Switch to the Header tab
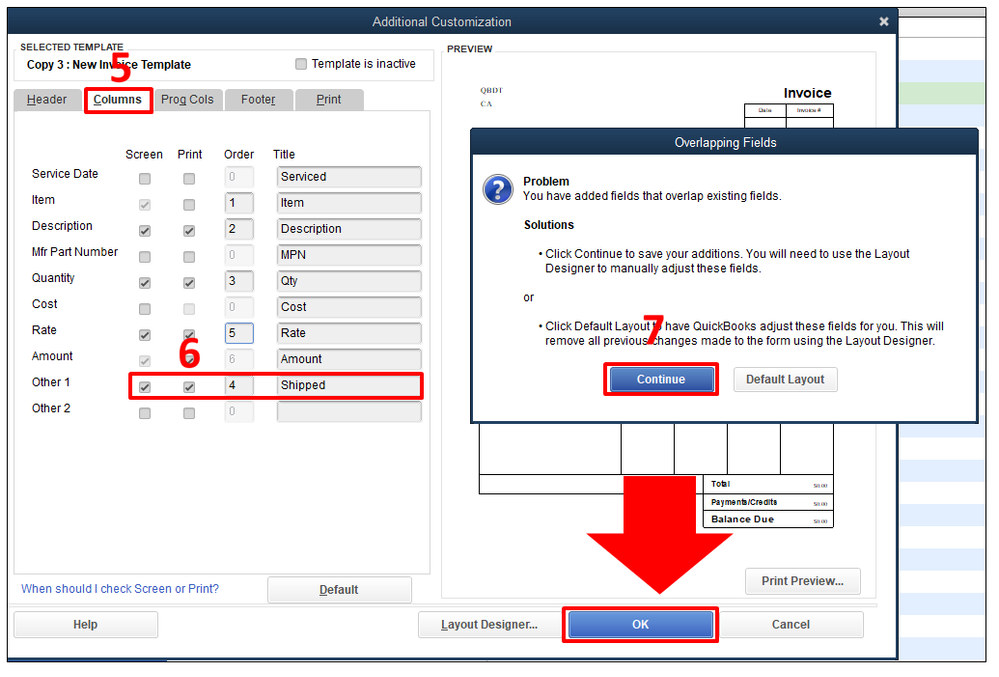The height and width of the screenshot is (677, 999). pos(47,99)
